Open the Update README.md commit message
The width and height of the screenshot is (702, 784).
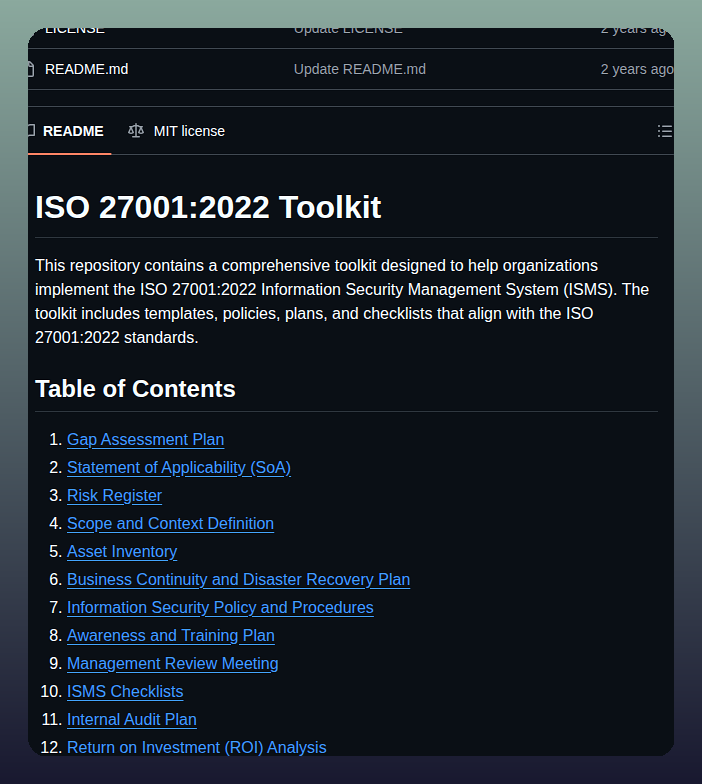(x=360, y=69)
